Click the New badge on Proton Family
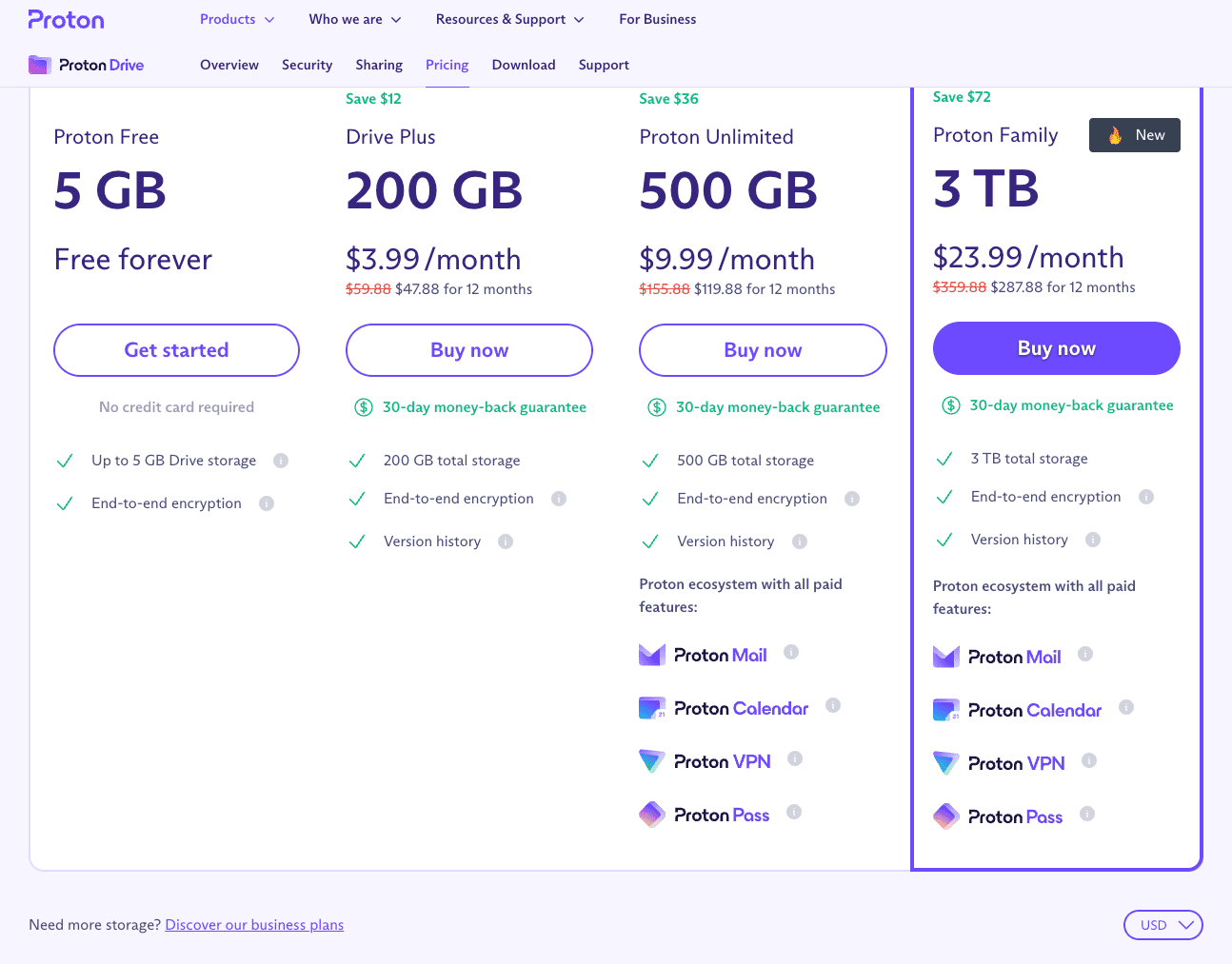The width and height of the screenshot is (1232, 964). (1135, 135)
